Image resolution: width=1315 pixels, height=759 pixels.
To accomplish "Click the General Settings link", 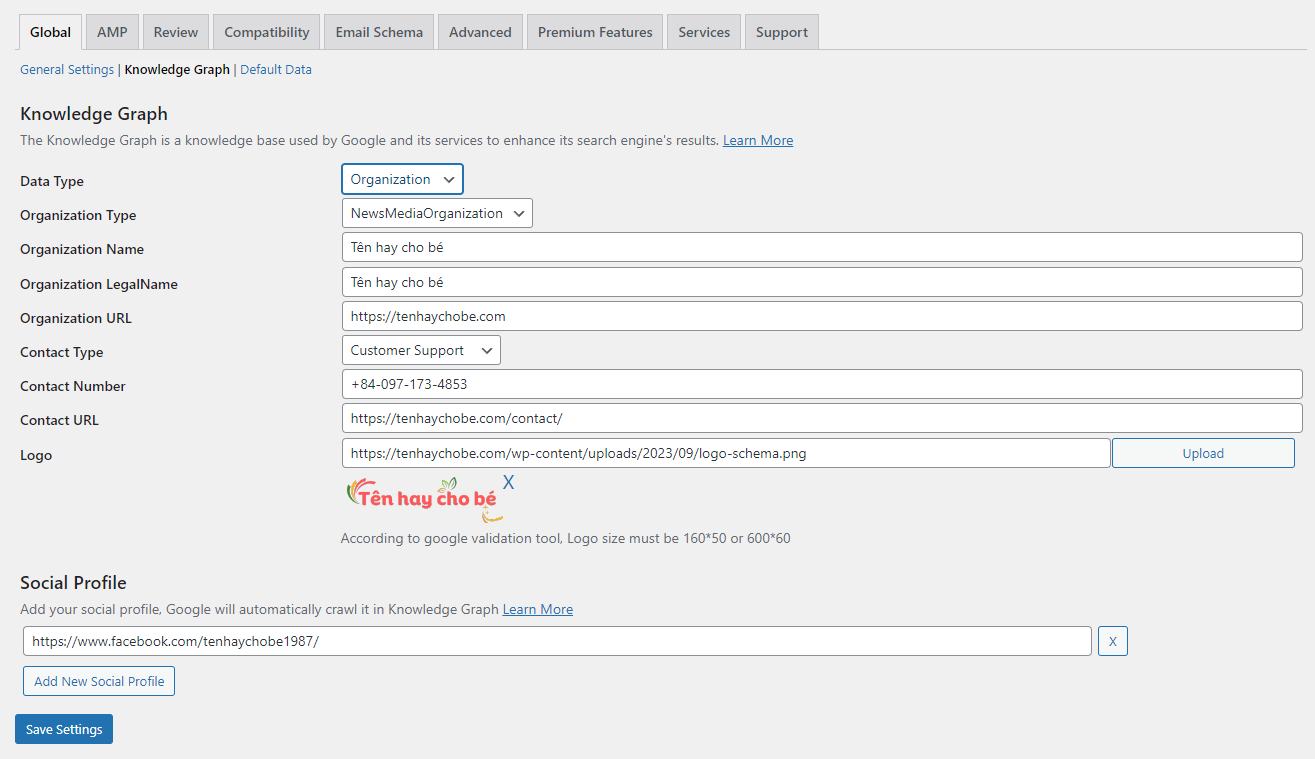I will 67,70.
